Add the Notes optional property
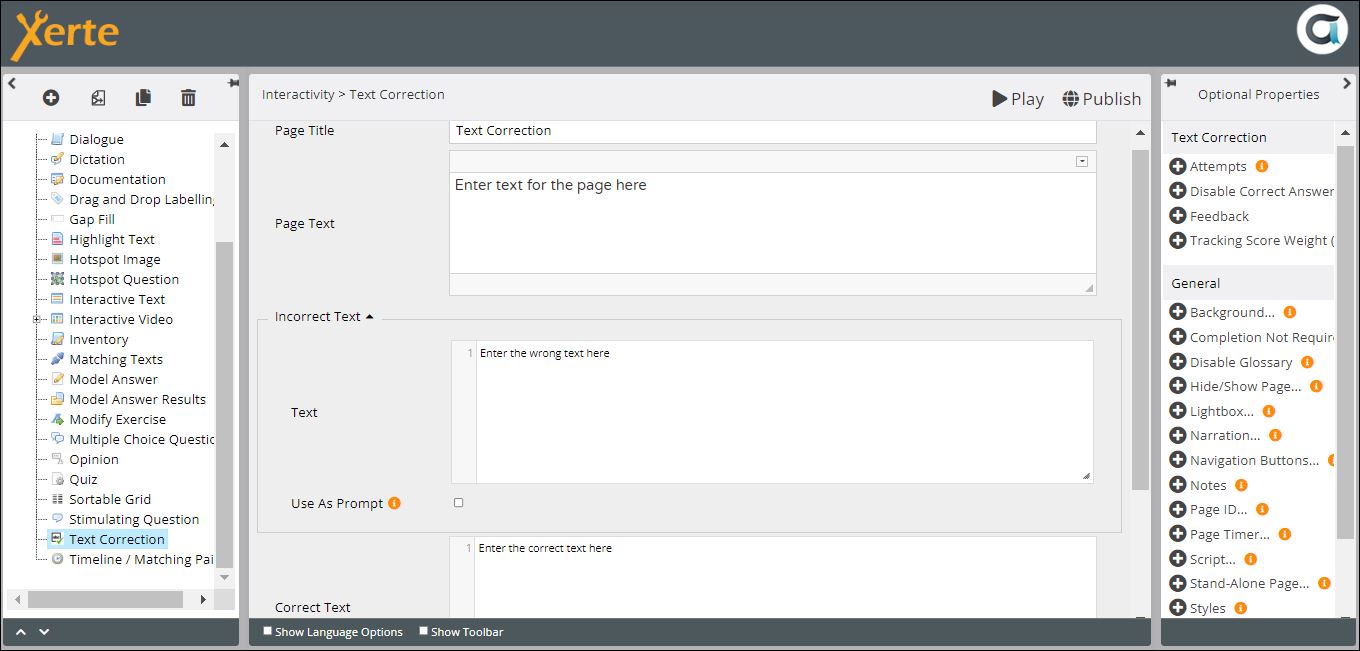This screenshot has width=1360, height=651. [x=1178, y=485]
